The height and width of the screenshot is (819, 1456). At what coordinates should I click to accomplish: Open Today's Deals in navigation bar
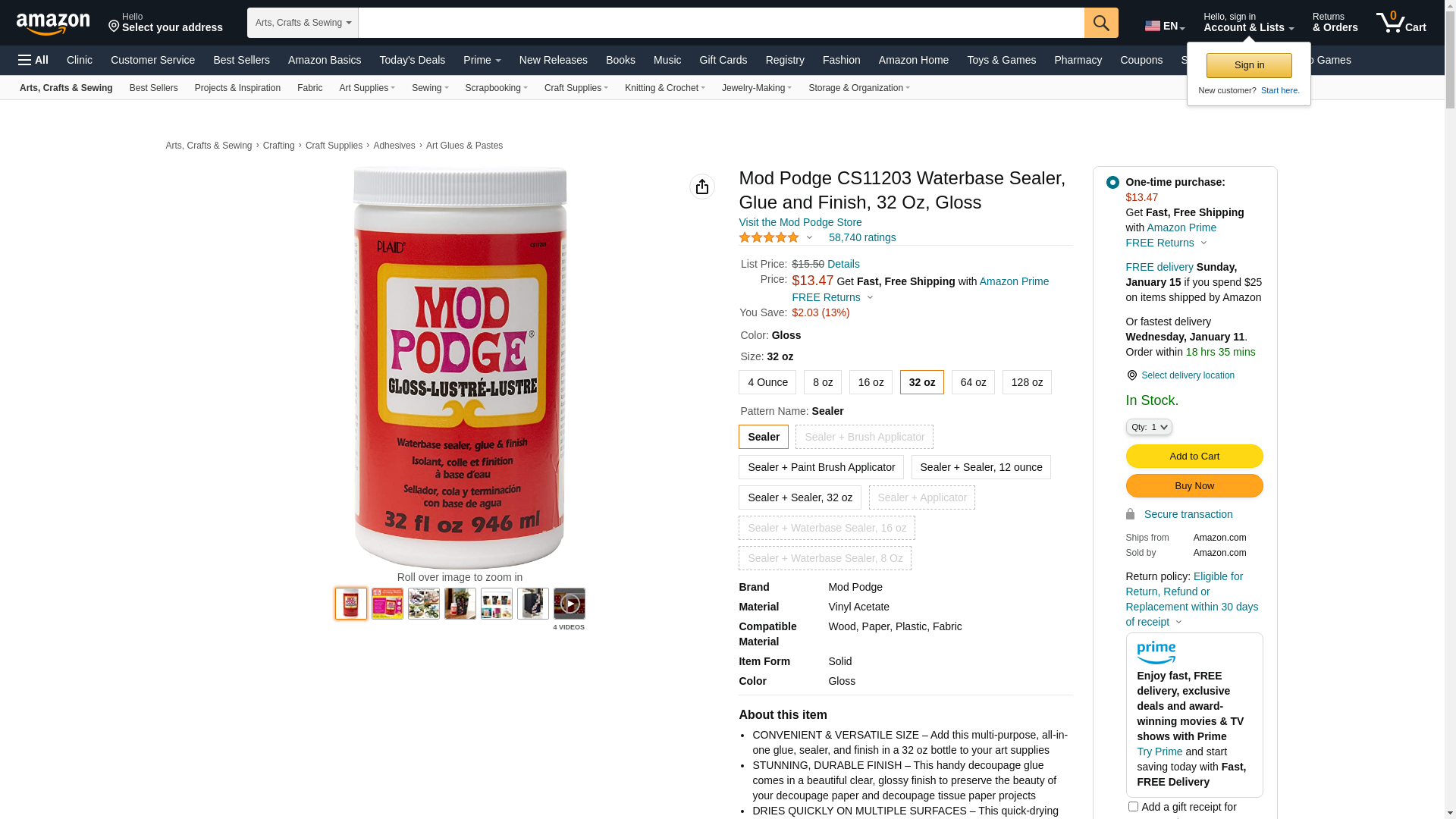(412, 60)
